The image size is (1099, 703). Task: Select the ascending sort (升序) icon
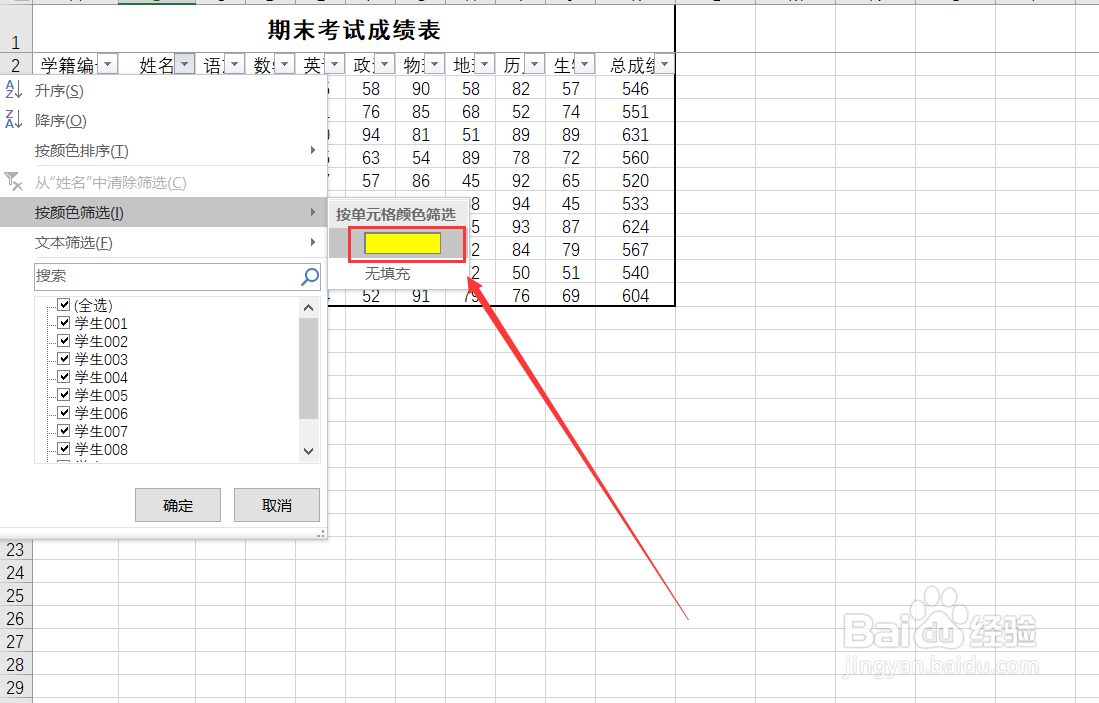point(14,90)
